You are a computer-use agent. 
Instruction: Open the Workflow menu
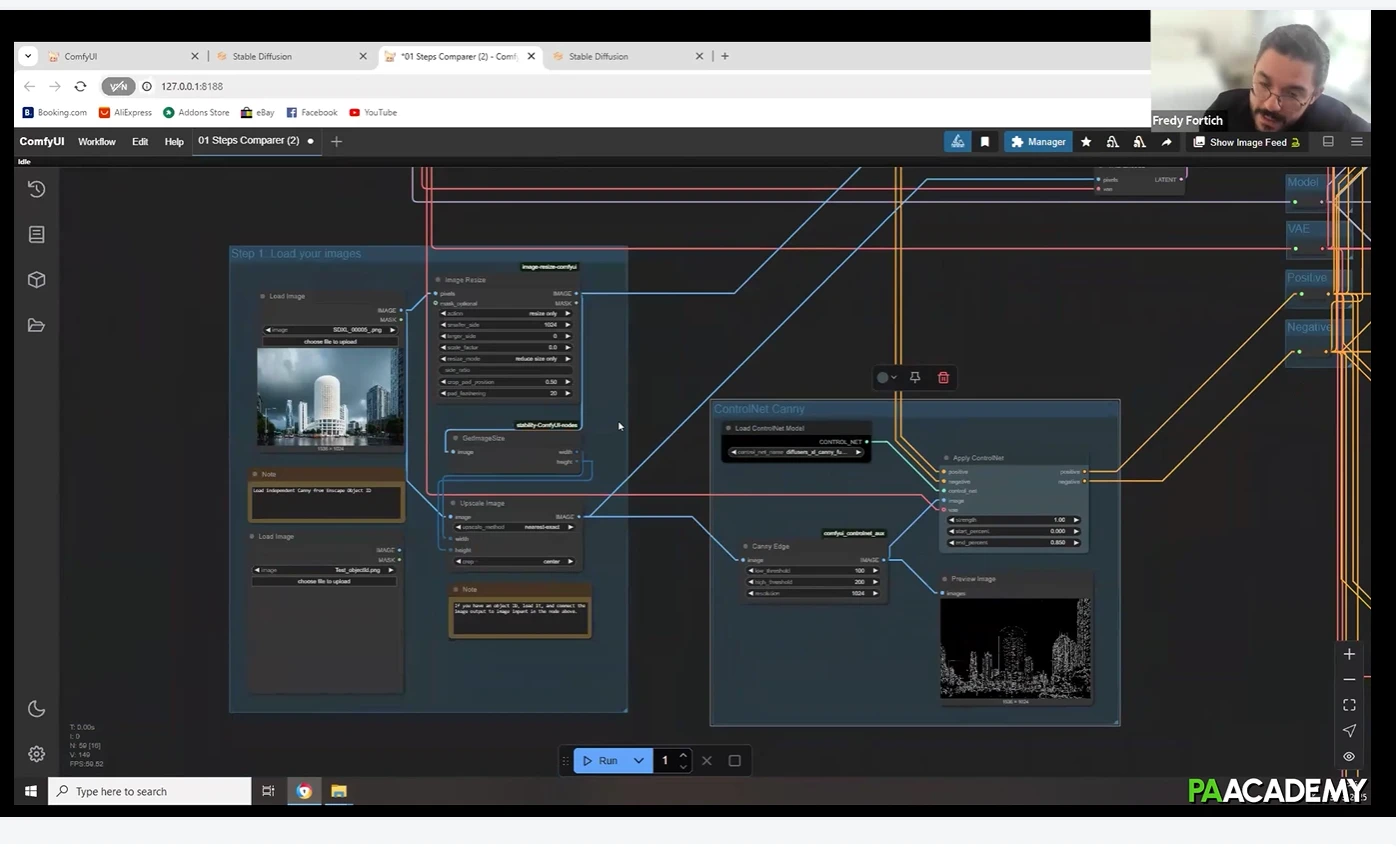coord(97,142)
